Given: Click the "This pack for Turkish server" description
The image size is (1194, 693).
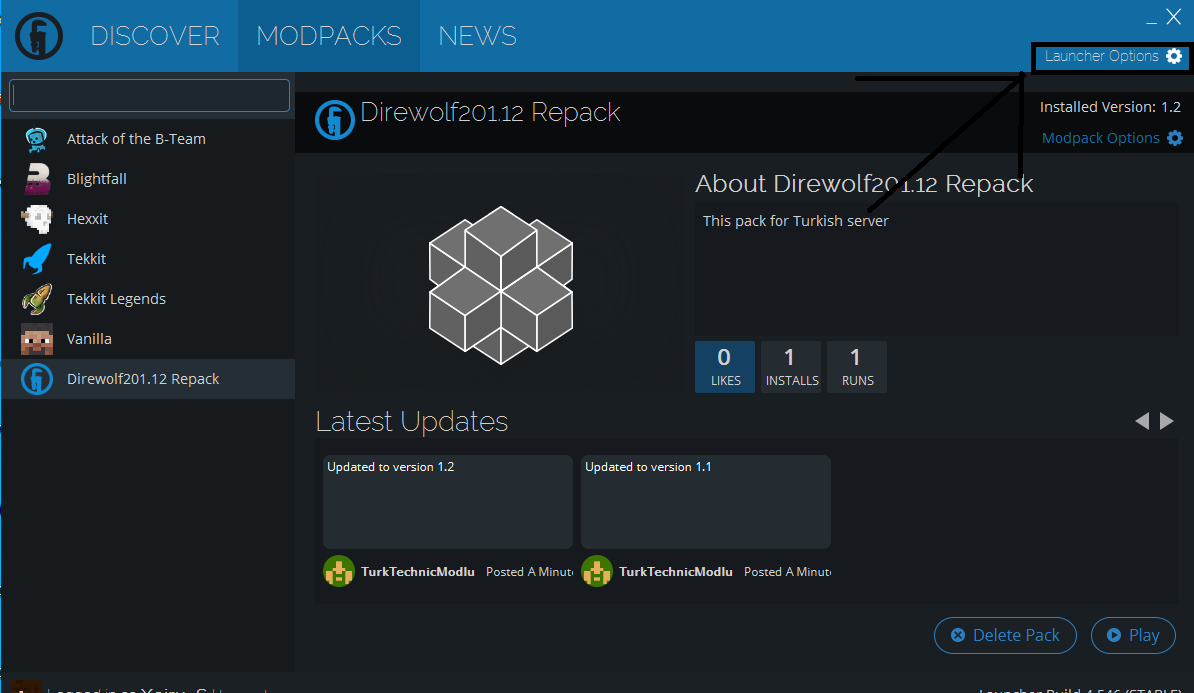Looking at the screenshot, I should point(796,221).
